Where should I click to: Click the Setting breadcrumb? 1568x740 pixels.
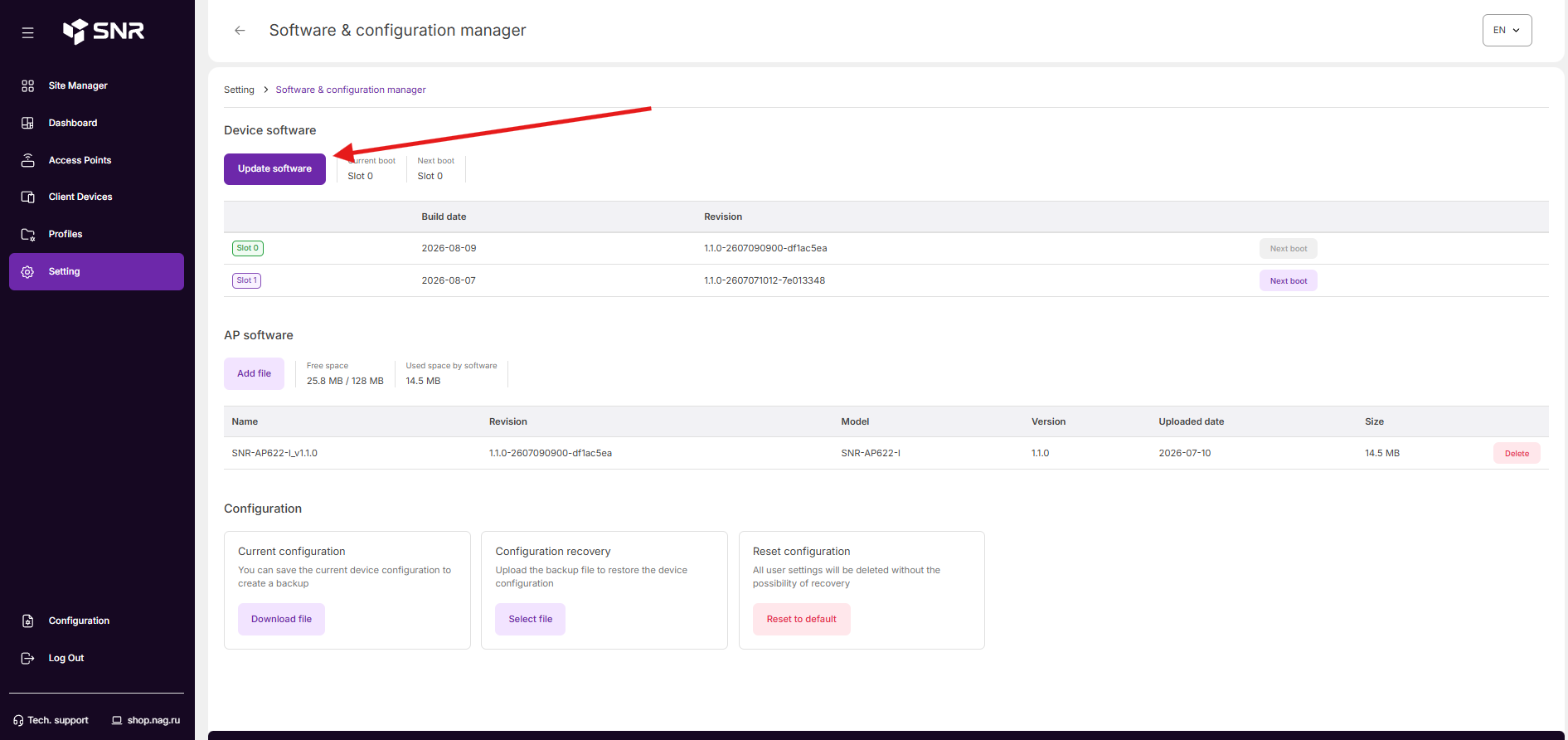239,90
